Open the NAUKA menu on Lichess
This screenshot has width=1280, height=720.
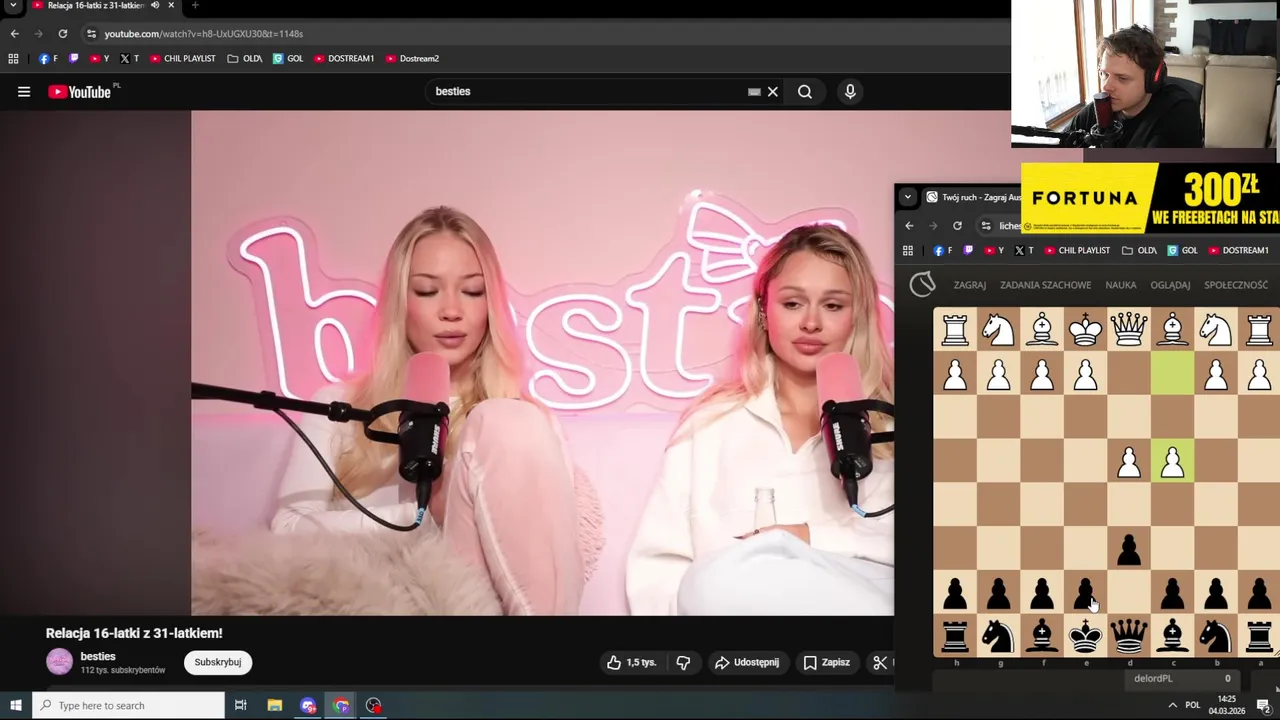click(1120, 285)
